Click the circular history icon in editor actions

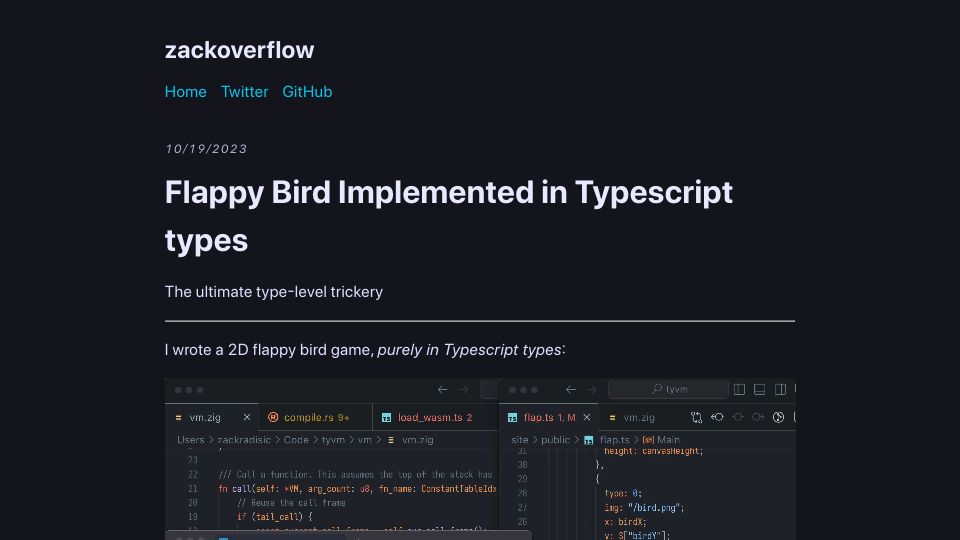778,418
